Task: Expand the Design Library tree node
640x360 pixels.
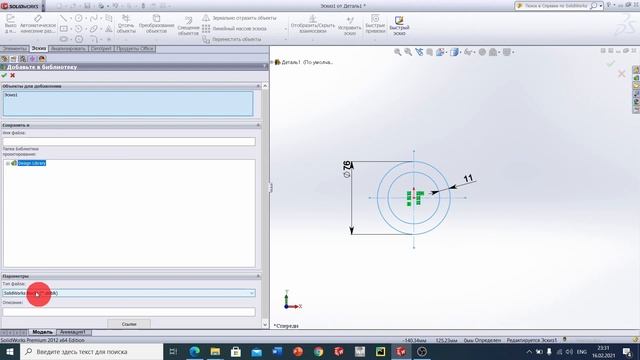Action: (7, 163)
